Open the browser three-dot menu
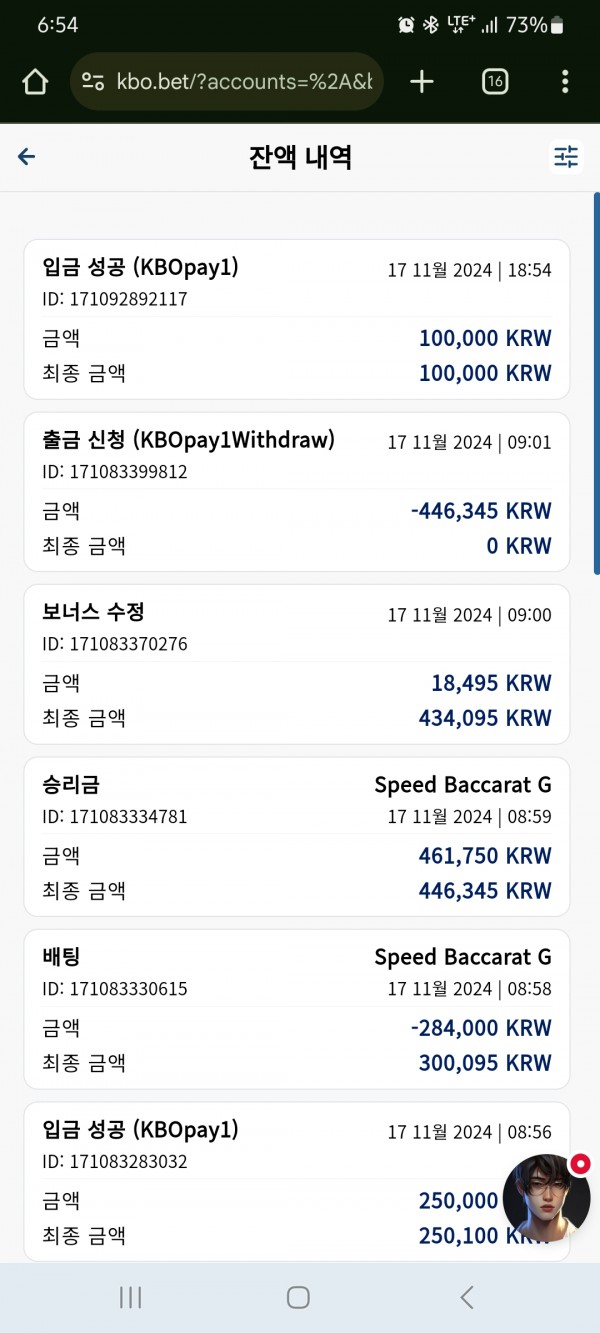The height and width of the screenshot is (1333, 600). (x=565, y=82)
